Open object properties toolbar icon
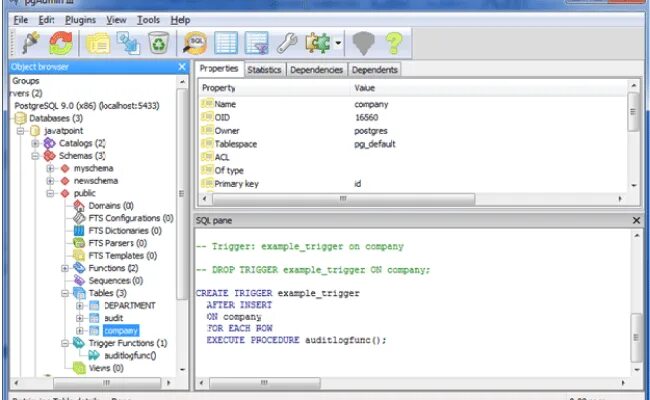This screenshot has width=650, height=400. (98, 43)
